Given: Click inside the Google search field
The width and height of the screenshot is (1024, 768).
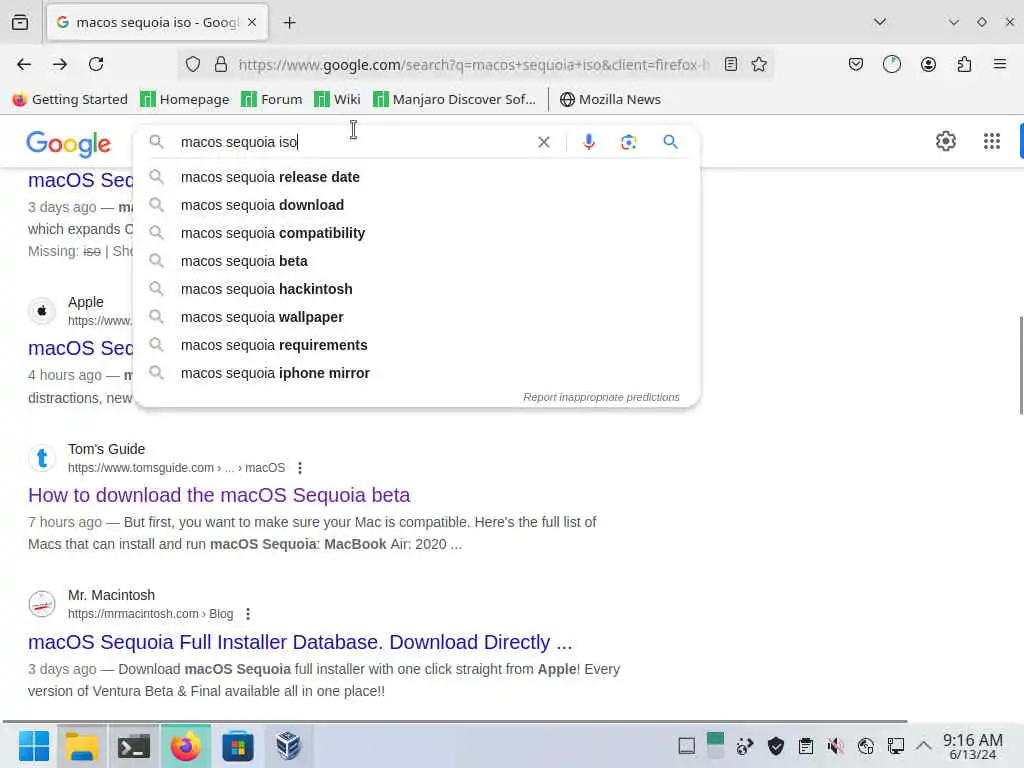Looking at the screenshot, I should click(353, 142).
